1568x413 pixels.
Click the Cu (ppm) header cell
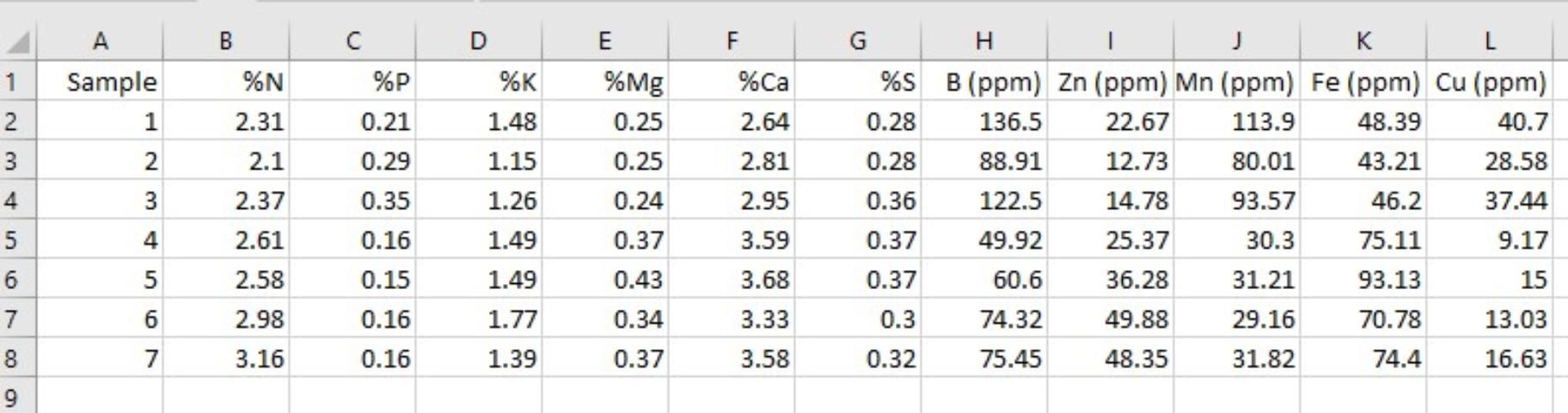[1491, 83]
